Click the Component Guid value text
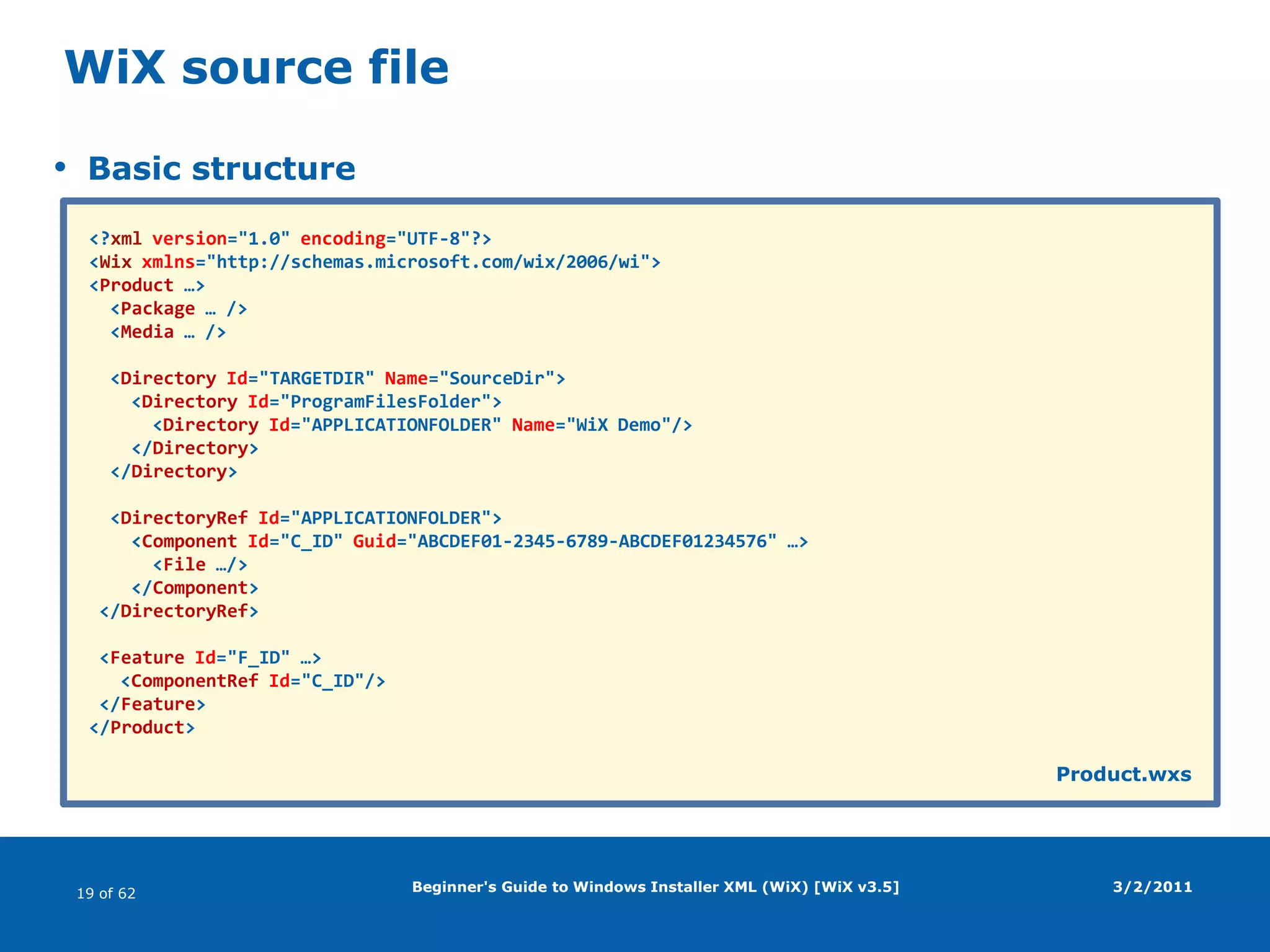Screen dimensions: 1270x952 pos(592,542)
